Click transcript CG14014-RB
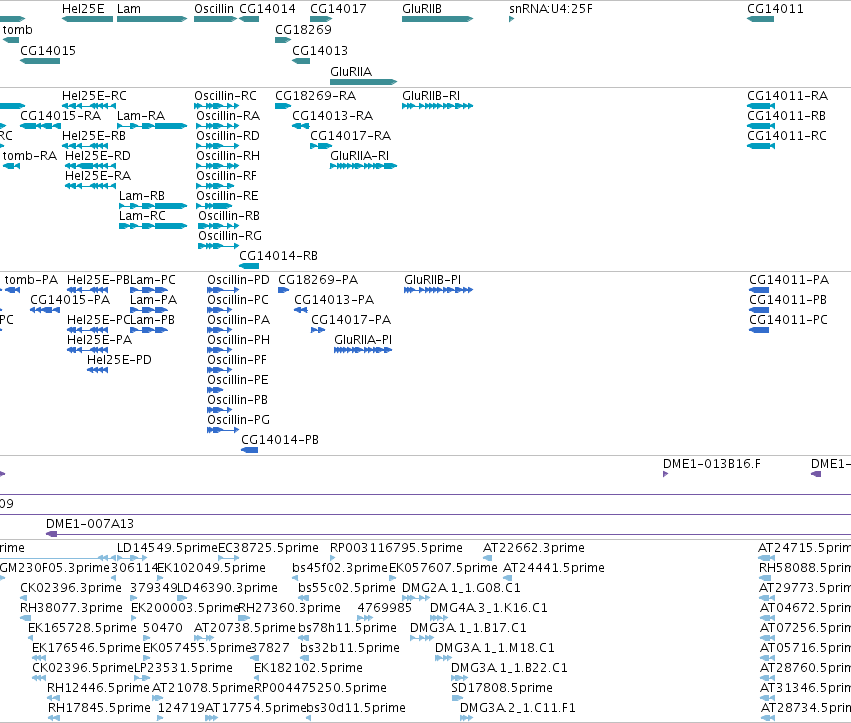The image size is (851, 723). [x=278, y=256]
